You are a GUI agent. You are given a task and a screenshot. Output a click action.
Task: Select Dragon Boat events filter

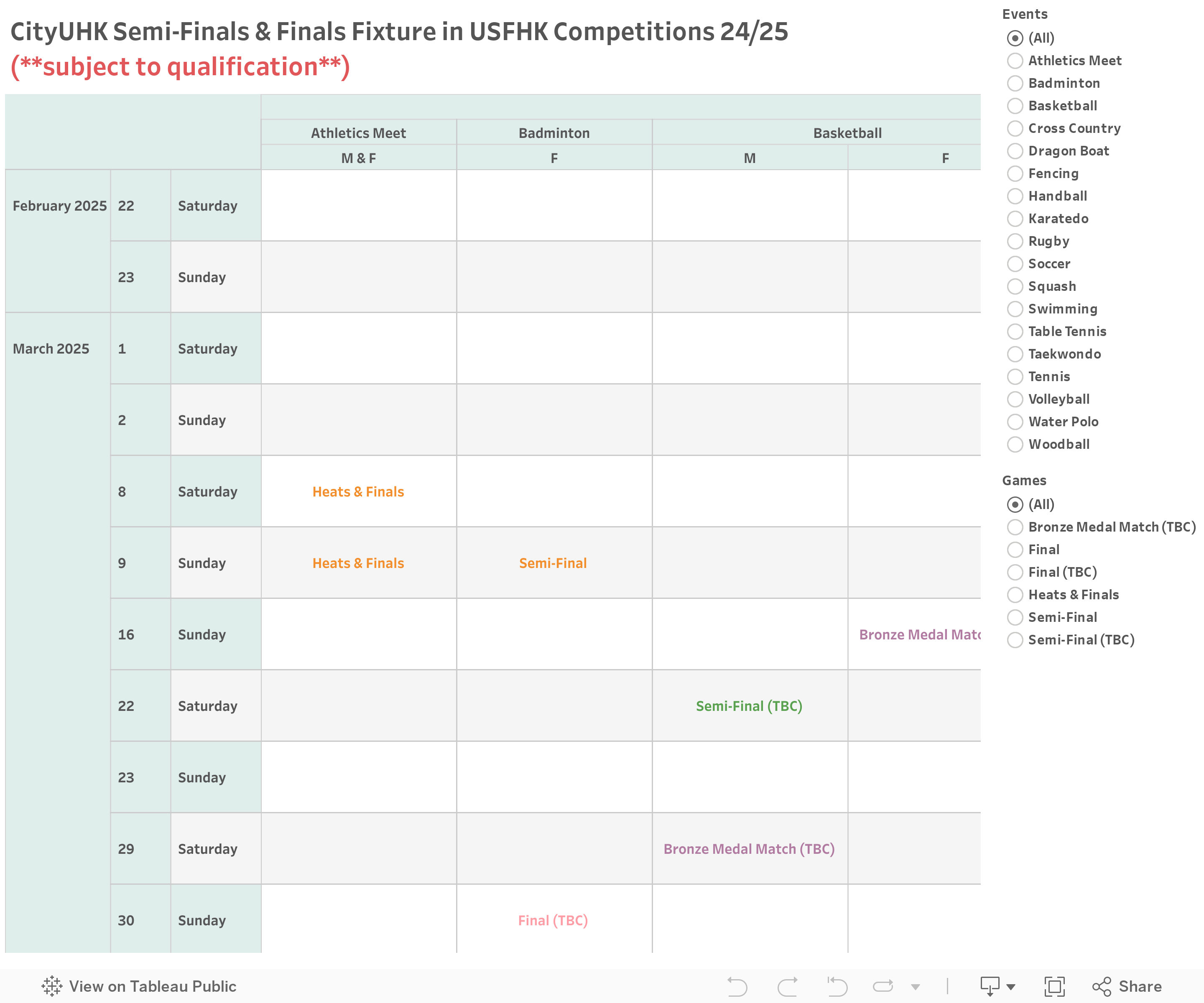coord(1015,151)
